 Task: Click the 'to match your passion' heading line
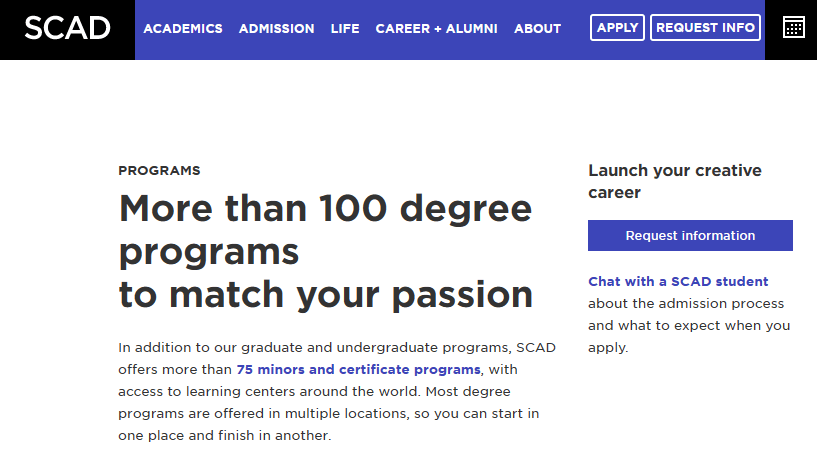click(326, 295)
